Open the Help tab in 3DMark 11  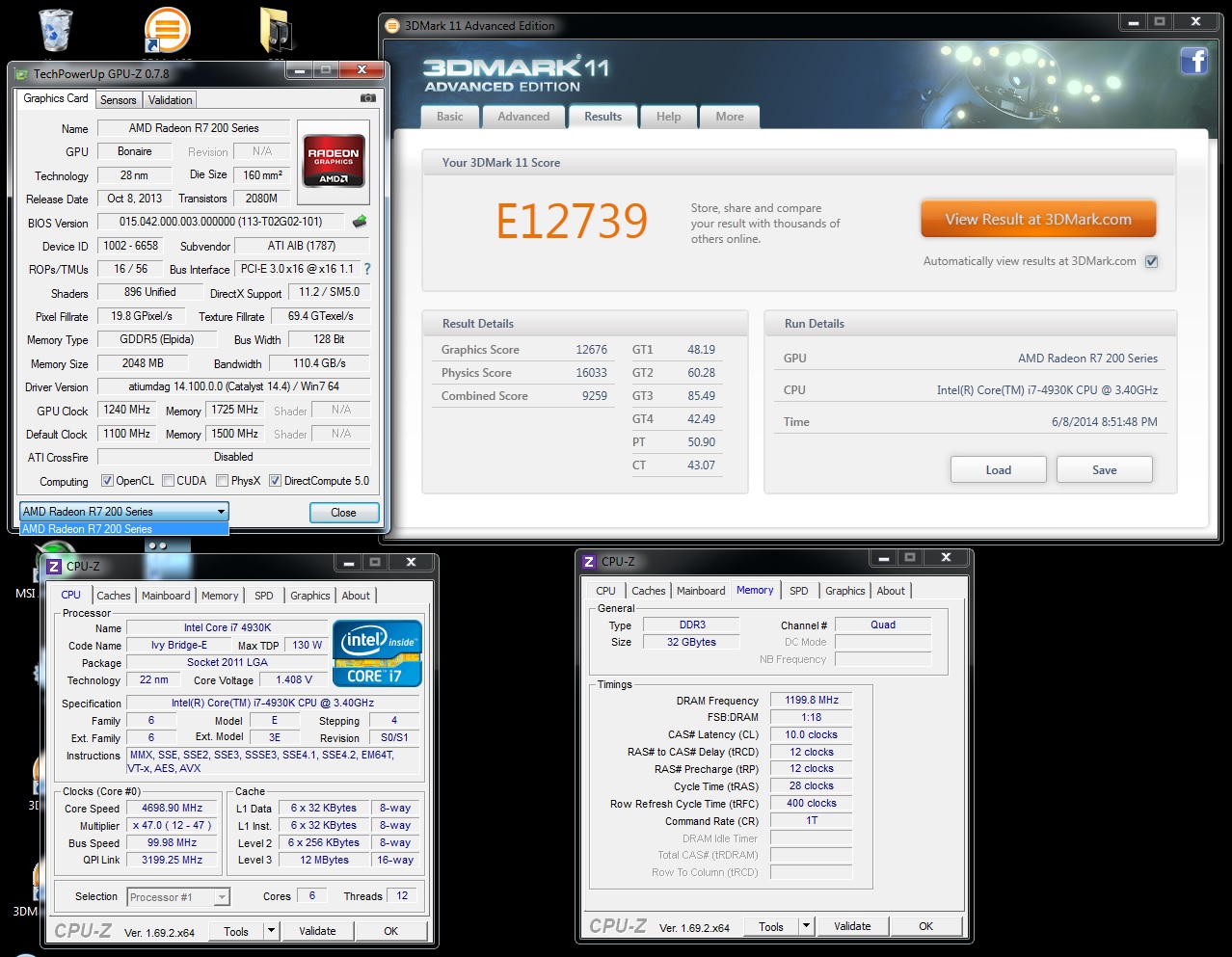(x=668, y=117)
